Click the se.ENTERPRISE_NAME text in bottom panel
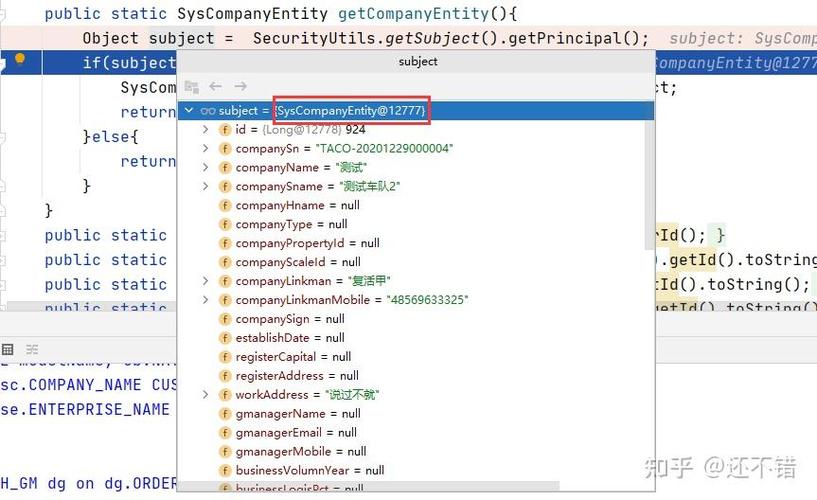The height and width of the screenshot is (500, 817). (85, 409)
